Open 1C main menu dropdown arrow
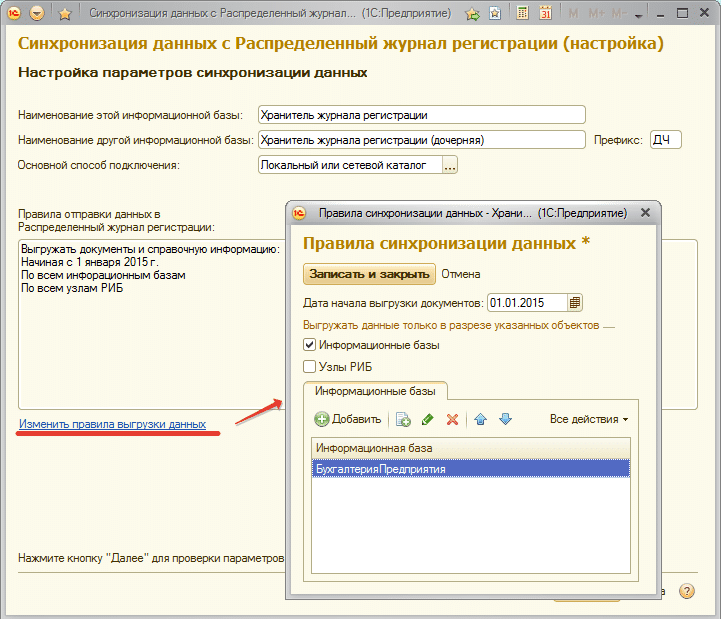The height and width of the screenshot is (619, 721). [37, 14]
